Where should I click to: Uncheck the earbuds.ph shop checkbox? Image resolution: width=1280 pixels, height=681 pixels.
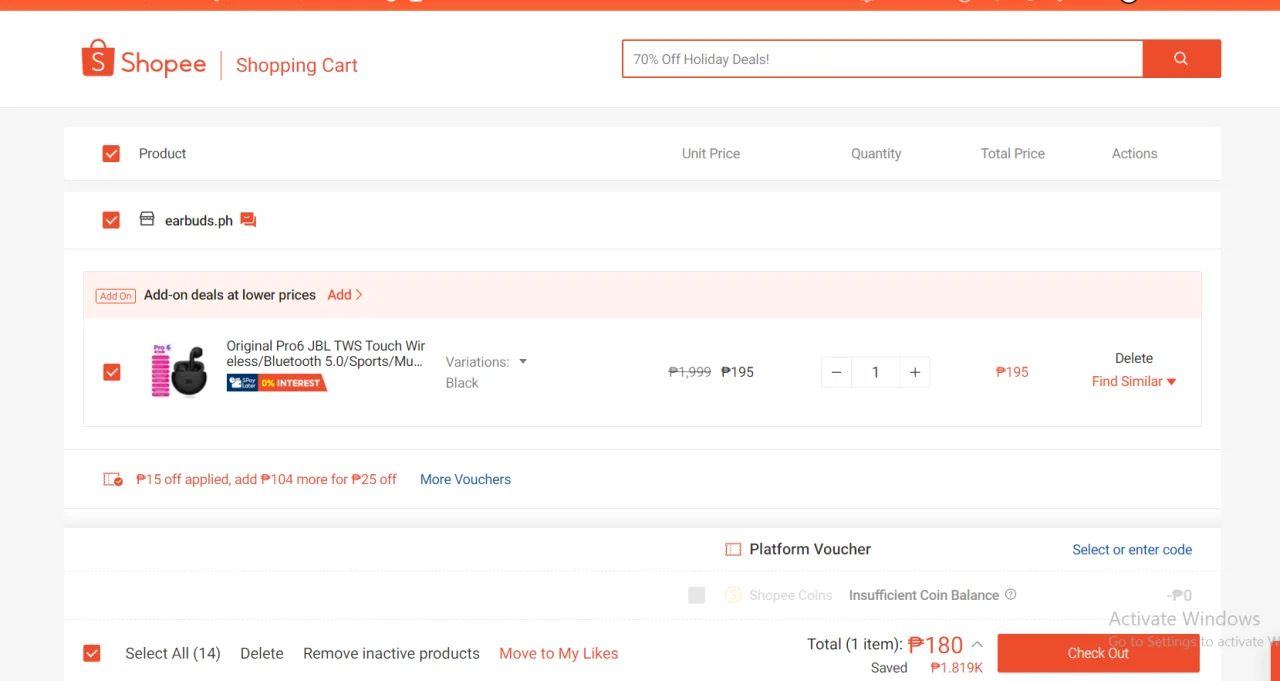(111, 220)
